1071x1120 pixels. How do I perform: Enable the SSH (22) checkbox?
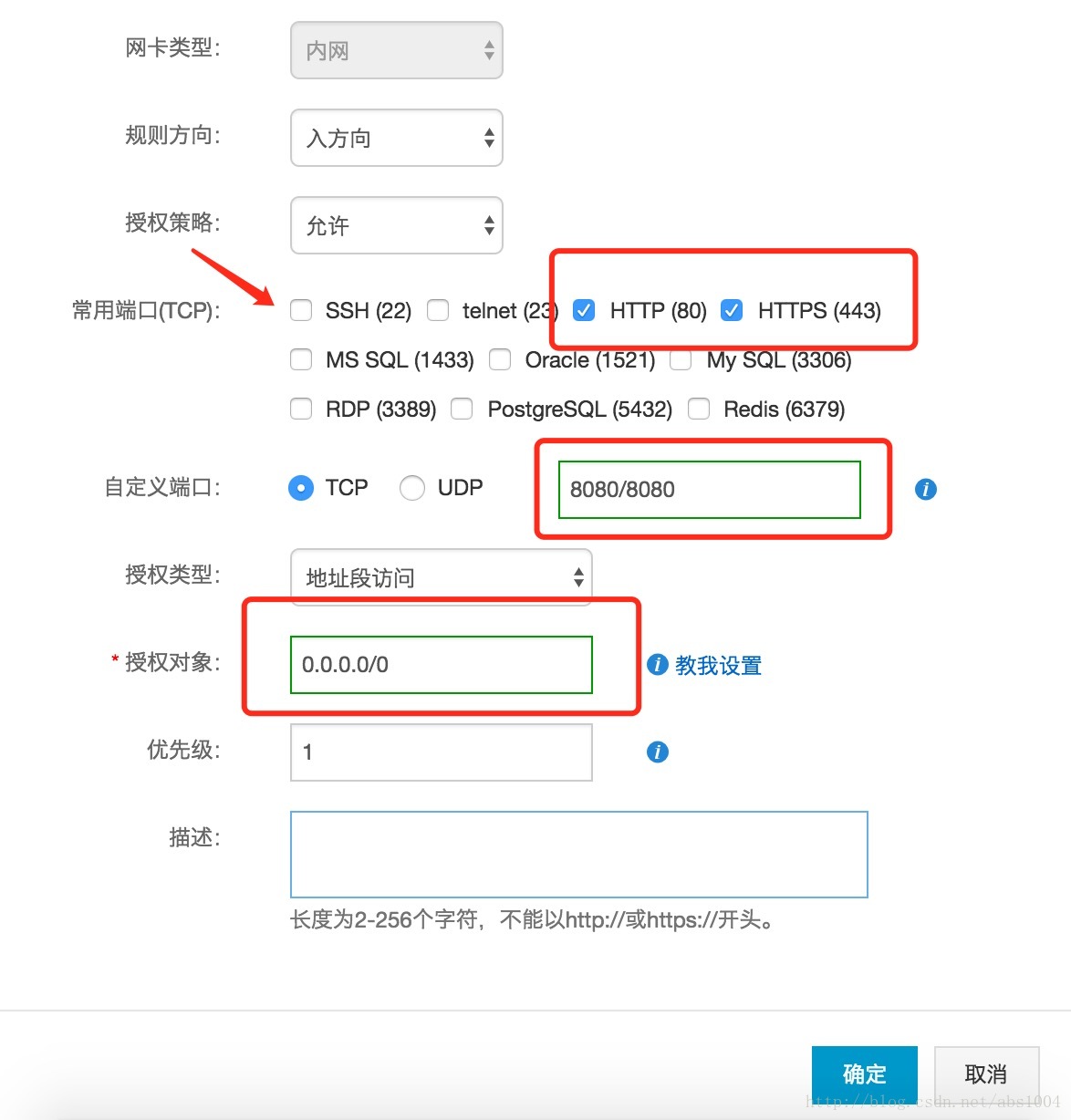click(x=301, y=311)
